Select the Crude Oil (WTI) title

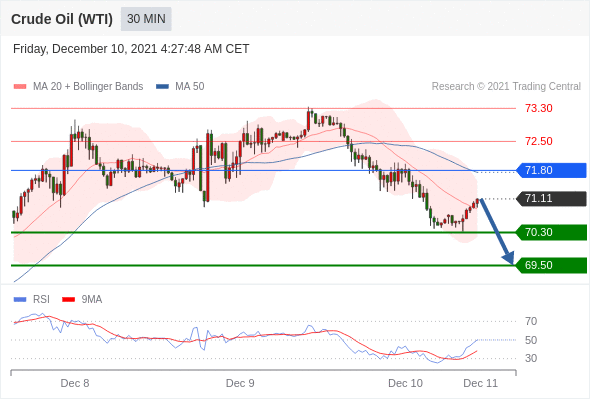[x=62, y=19]
